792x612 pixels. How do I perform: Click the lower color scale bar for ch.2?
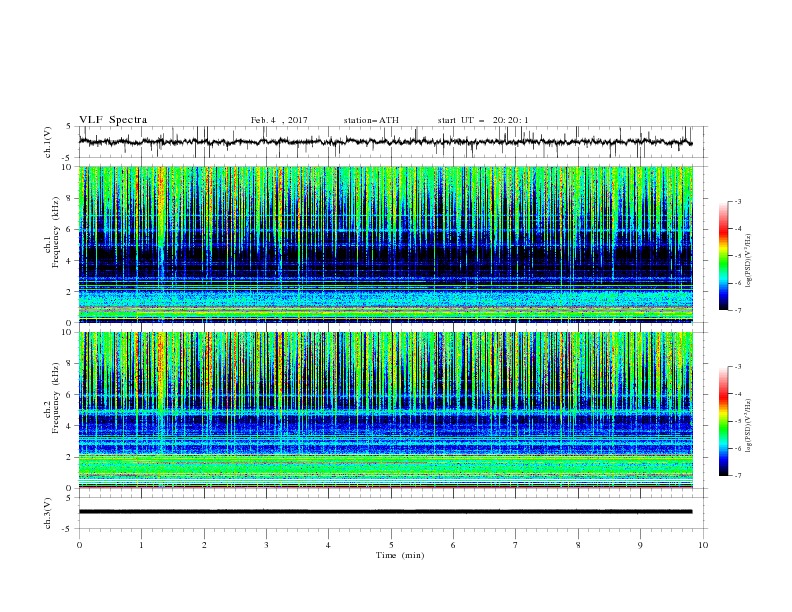(723, 421)
